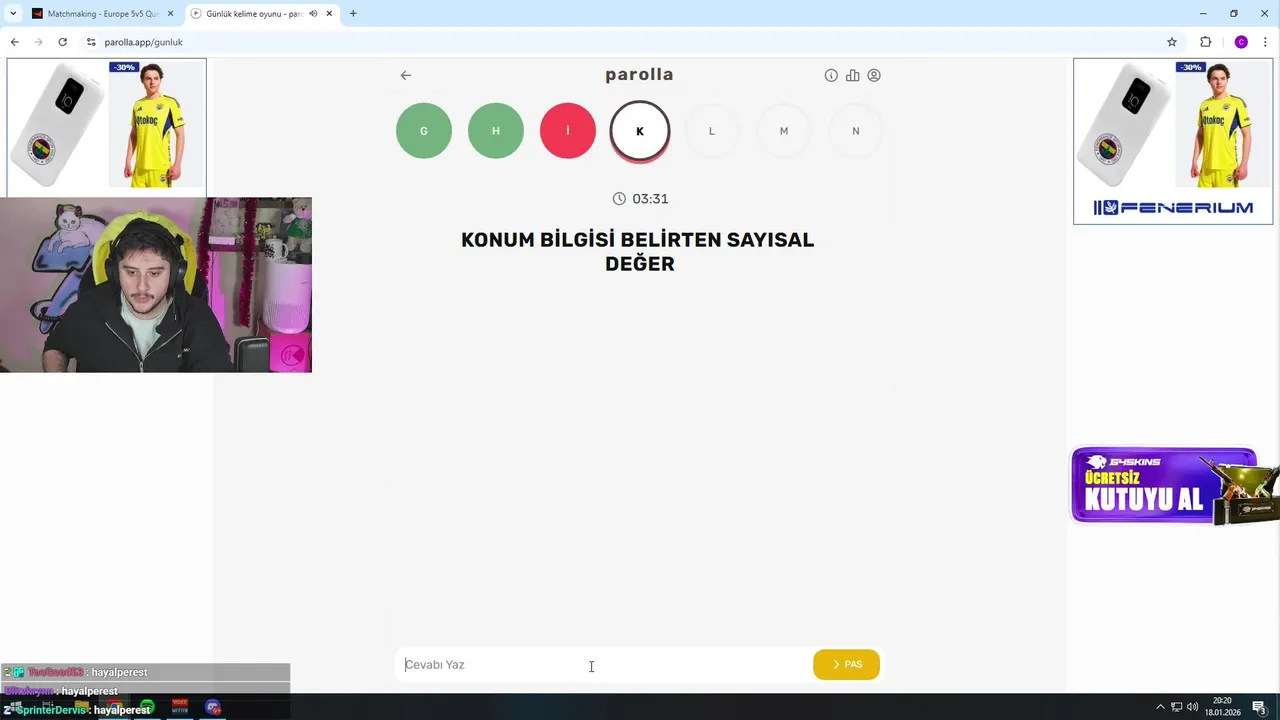Screen dimensions: 1280x720
Task: Select the letter N circle
Action: (856, 131)
